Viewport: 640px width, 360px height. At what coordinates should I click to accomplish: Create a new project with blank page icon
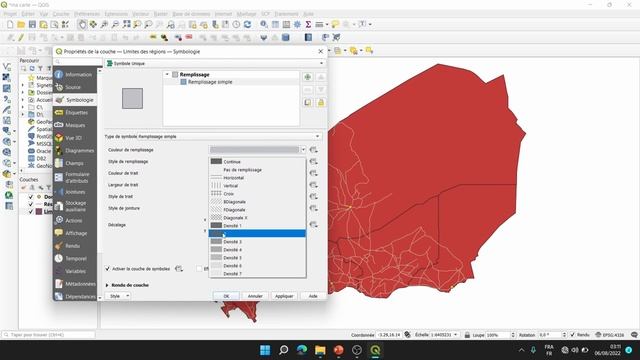10,24
